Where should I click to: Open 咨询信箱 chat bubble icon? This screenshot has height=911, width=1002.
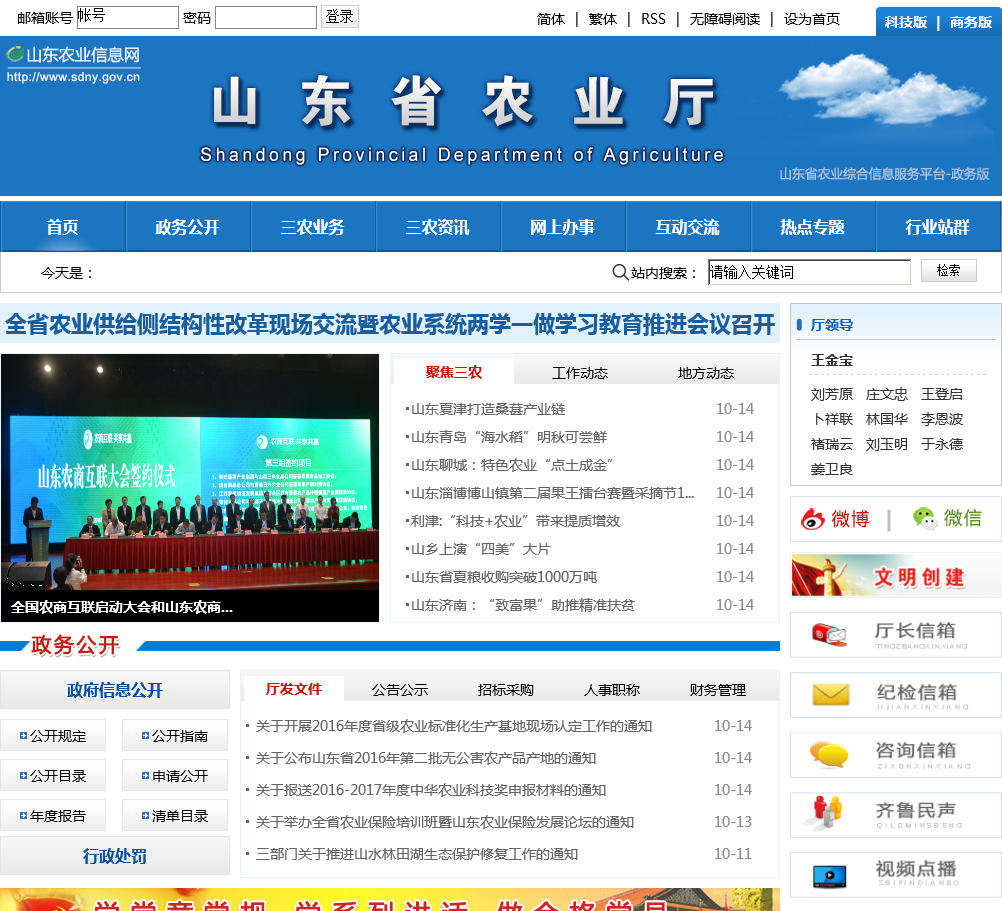tap(829, 754)
